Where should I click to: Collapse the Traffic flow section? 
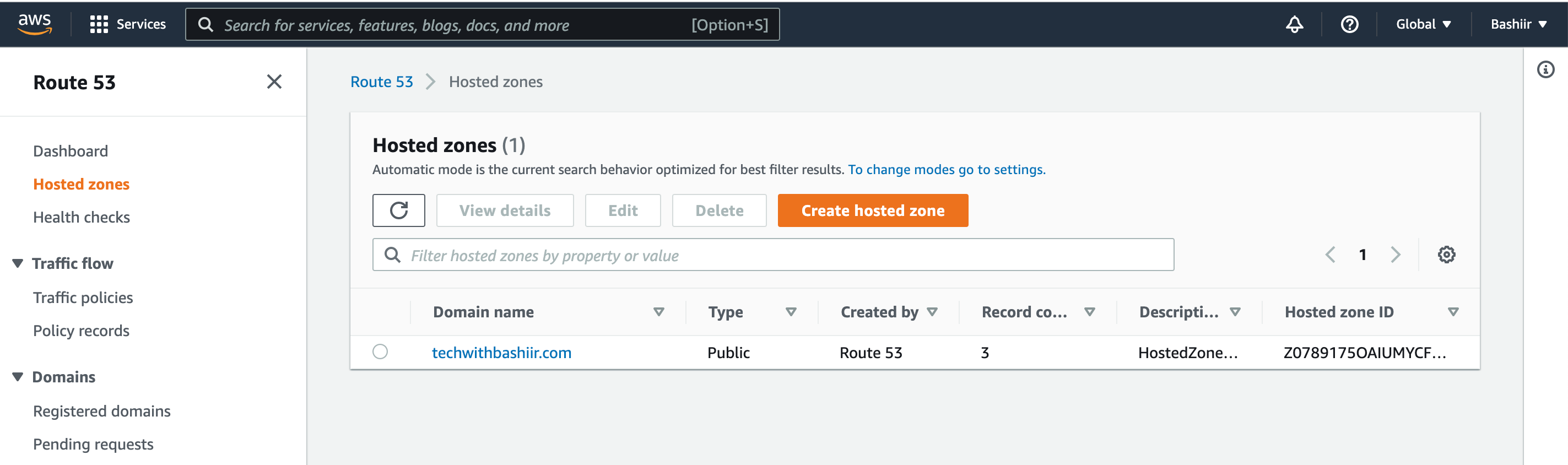[18, 263]
